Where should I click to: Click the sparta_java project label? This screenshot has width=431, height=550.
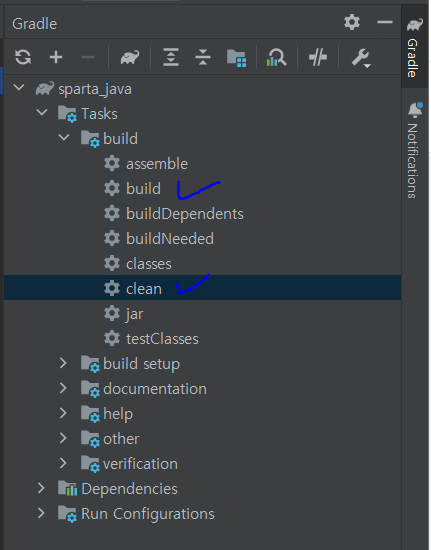95,89
